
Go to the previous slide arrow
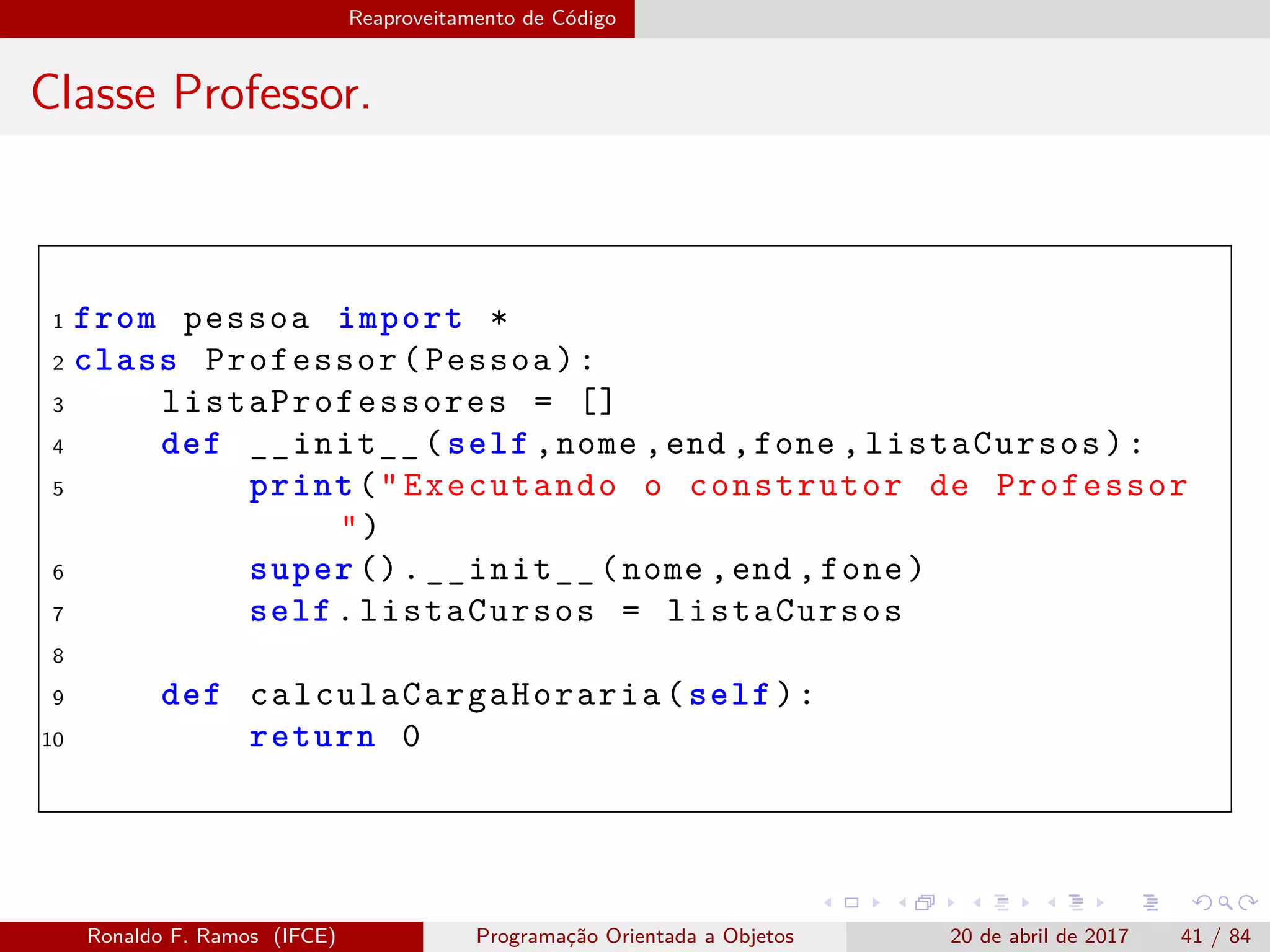[x=828, y=902]
